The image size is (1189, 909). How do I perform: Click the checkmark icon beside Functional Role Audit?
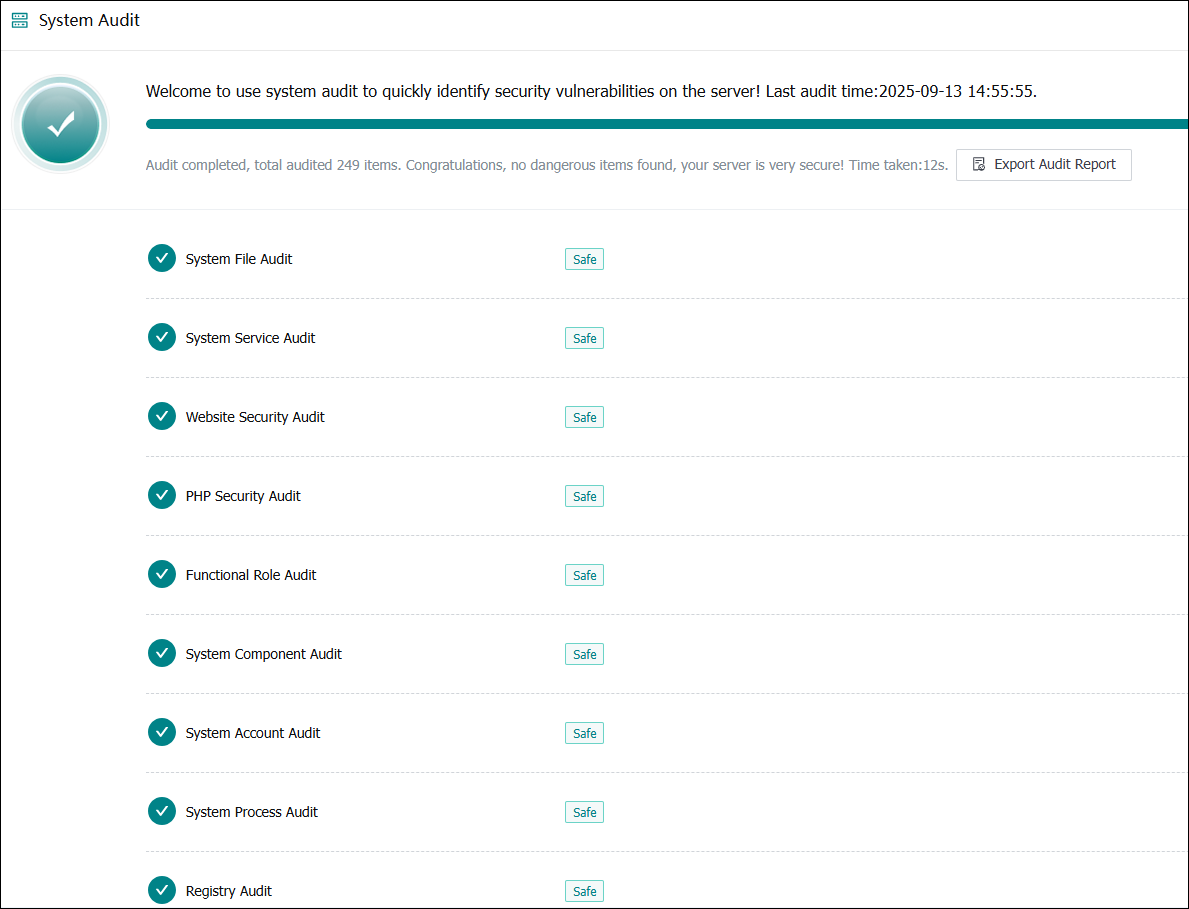pos(162,575)
